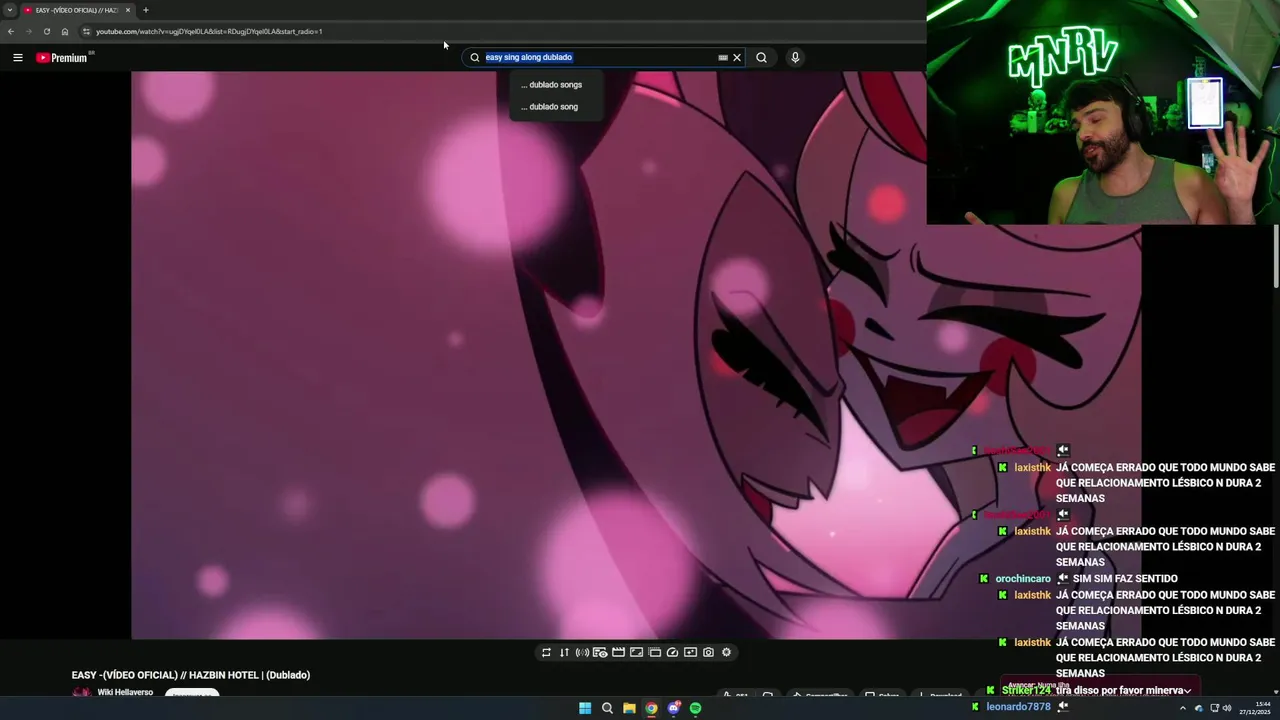The width and height of the screenshot is (1280, 720).
Task: Click the video filters sparkle icon
Action: click(x=690, y=652)
